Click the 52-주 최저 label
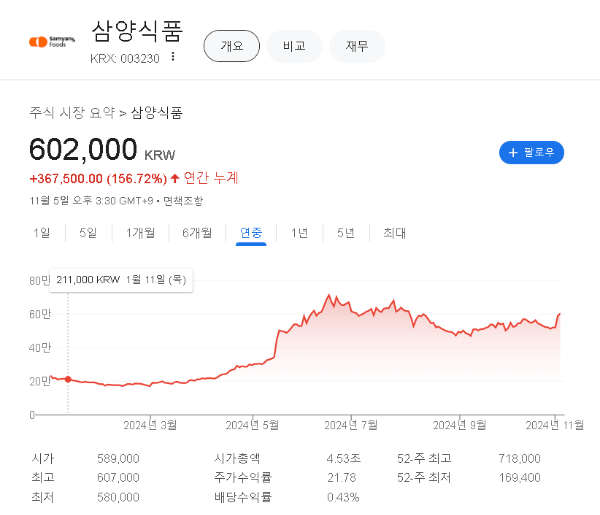Screen dimensions: 600x515 (x=424, y=478)
